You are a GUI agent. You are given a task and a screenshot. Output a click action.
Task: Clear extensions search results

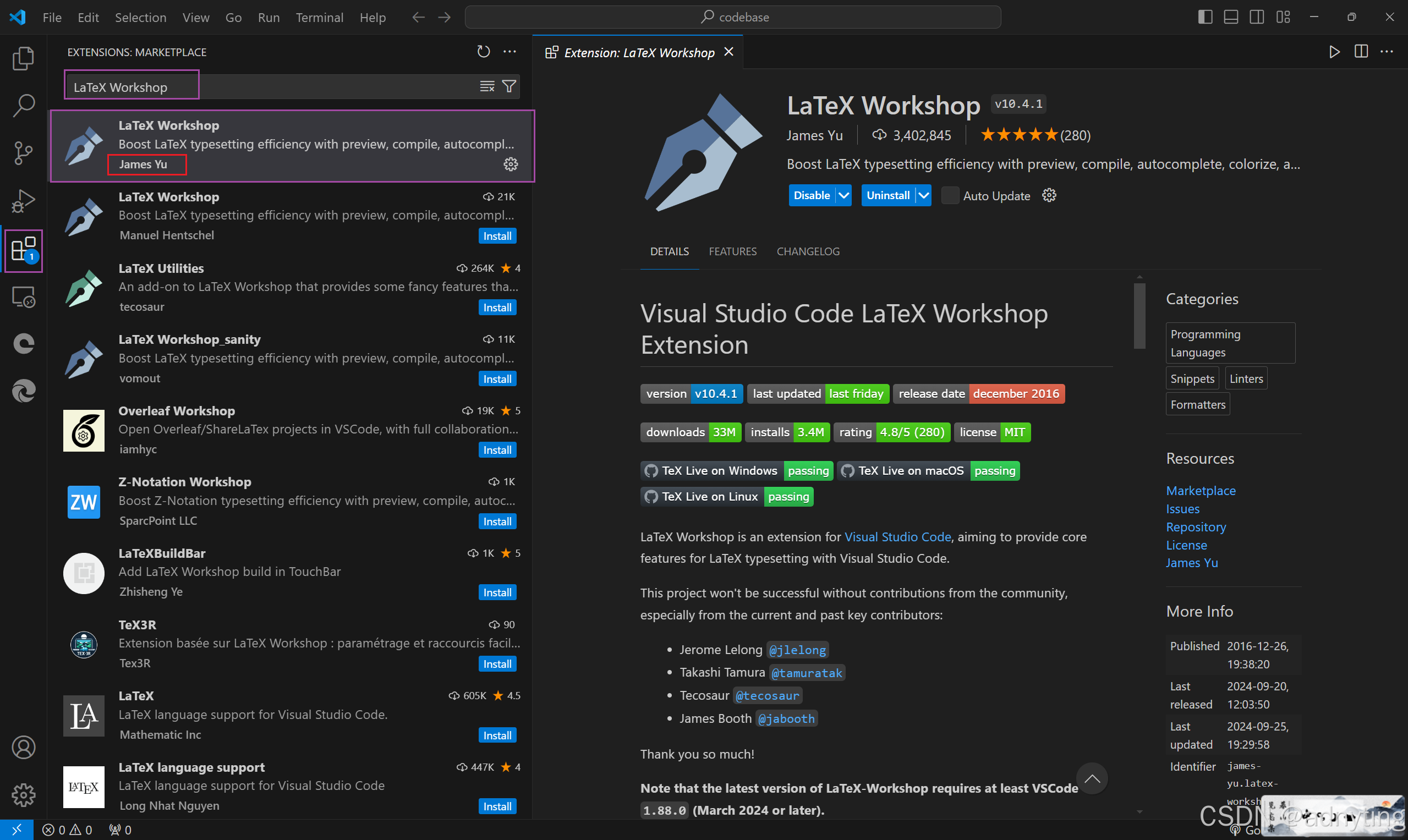[x=487, y=86]
